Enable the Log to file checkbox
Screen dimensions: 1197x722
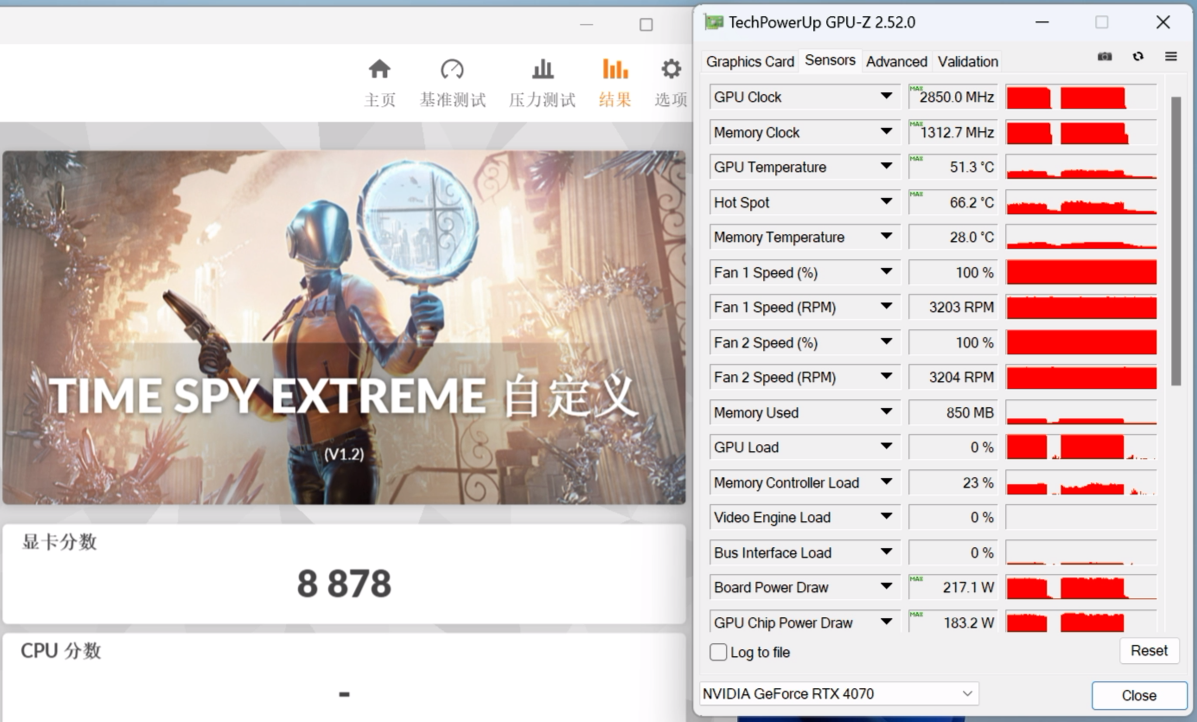tap(718, 652)
